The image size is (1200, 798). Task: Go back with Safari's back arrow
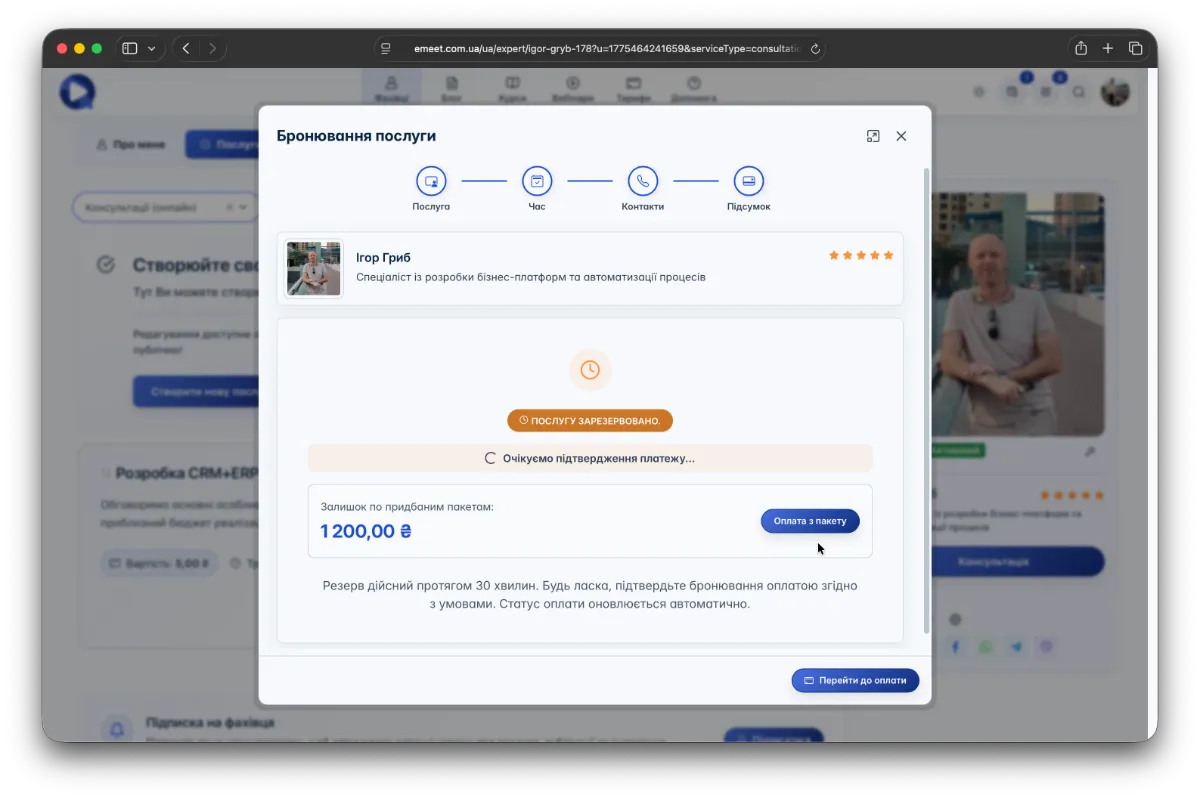pyautogui.click(x=186, y=48)
